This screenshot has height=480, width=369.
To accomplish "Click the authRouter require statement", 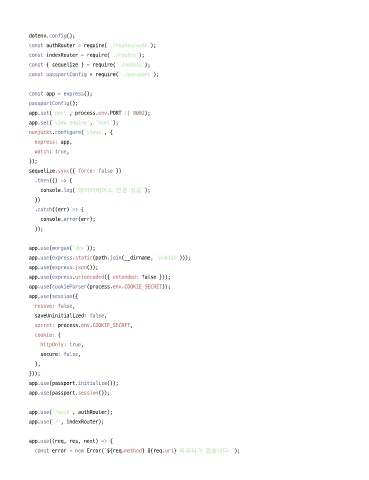I will pyautogui.click(x=92, y=45).
